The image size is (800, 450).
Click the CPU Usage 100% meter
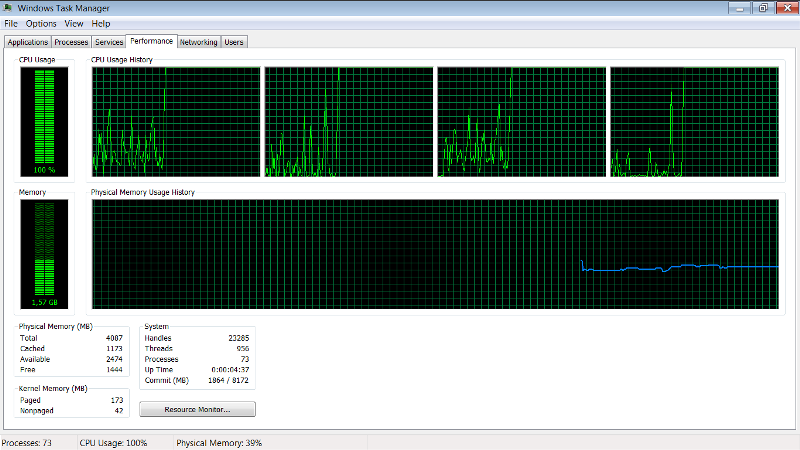[44, 121]
